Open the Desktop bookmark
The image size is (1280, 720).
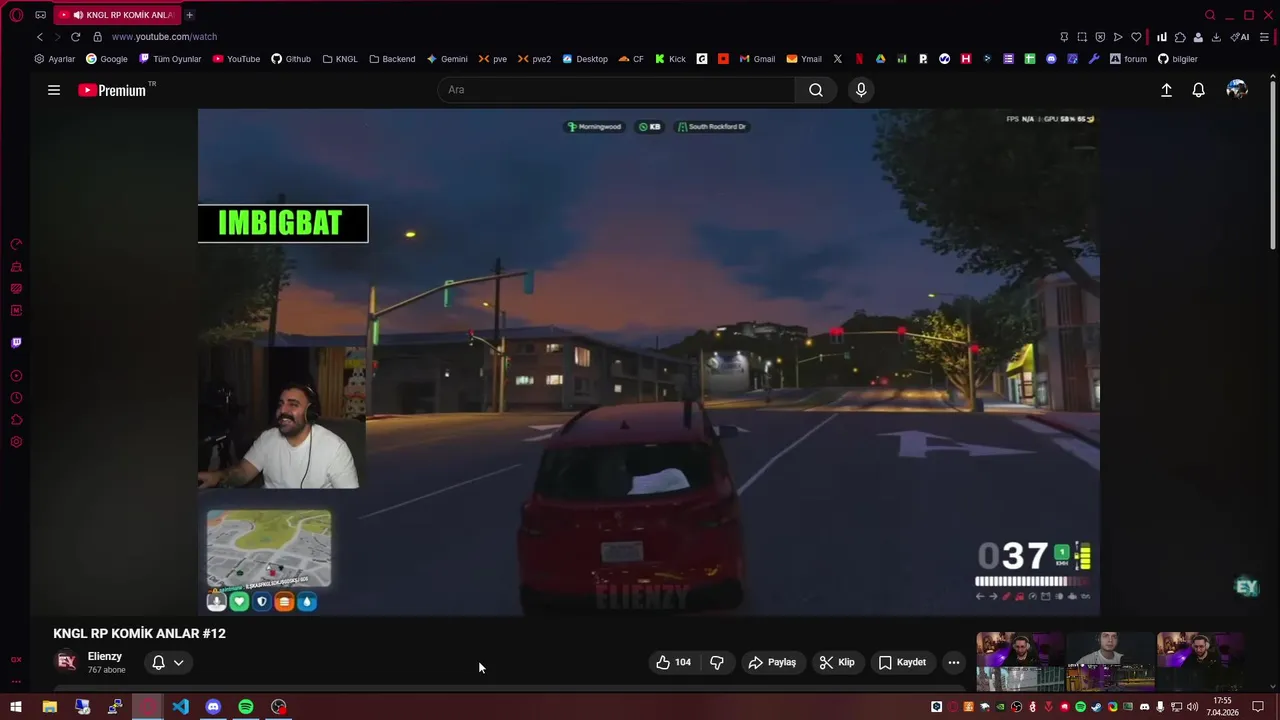pos(585,59)
